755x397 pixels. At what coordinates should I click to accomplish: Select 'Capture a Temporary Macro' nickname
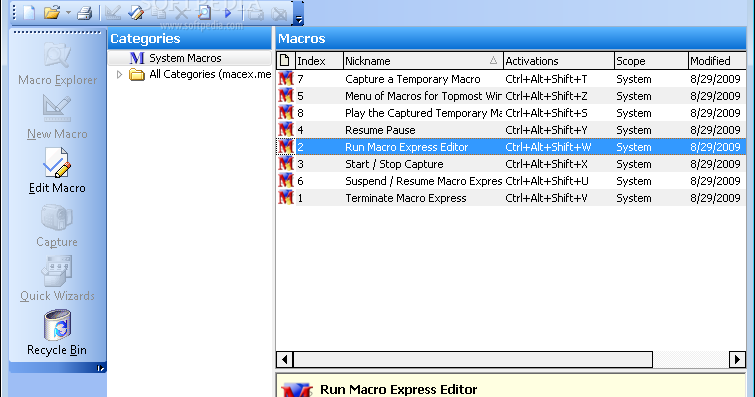(413, 79)
